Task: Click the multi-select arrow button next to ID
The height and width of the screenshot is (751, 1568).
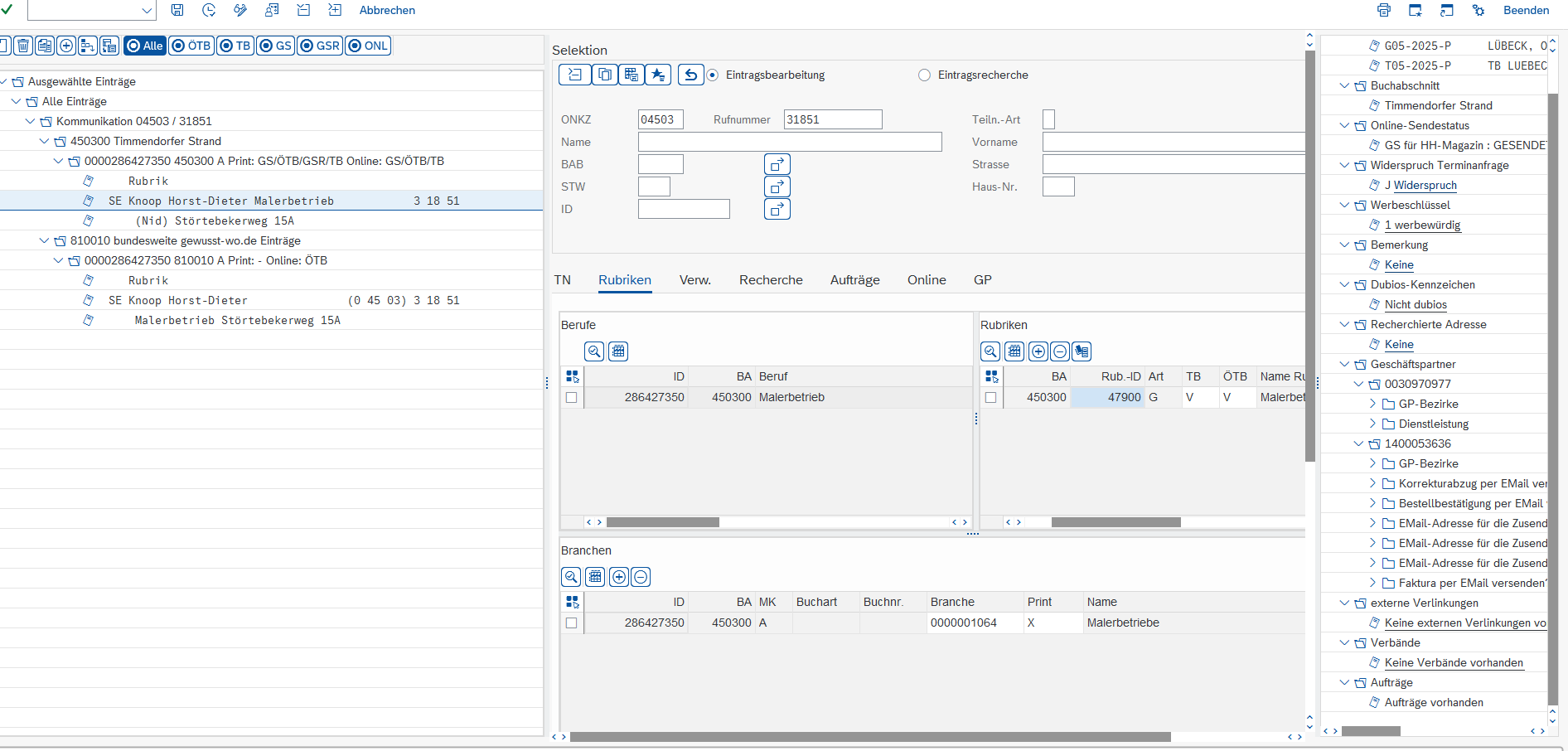Action: point(777,209)
